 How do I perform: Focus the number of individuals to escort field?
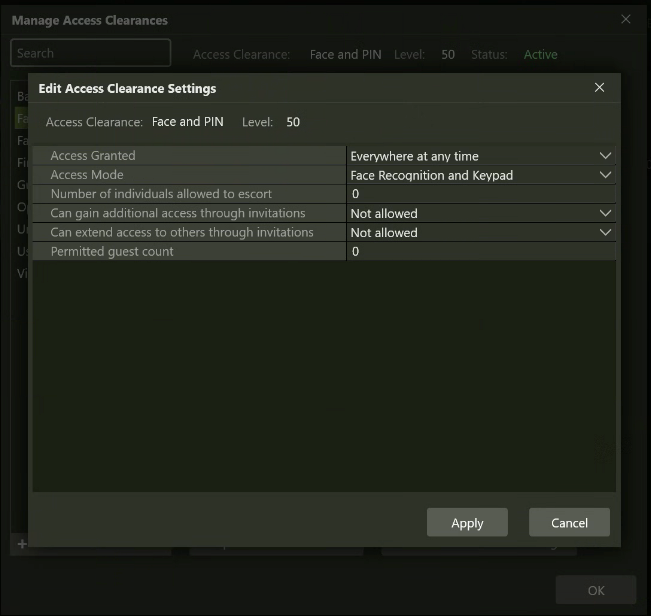coord(480,194)
